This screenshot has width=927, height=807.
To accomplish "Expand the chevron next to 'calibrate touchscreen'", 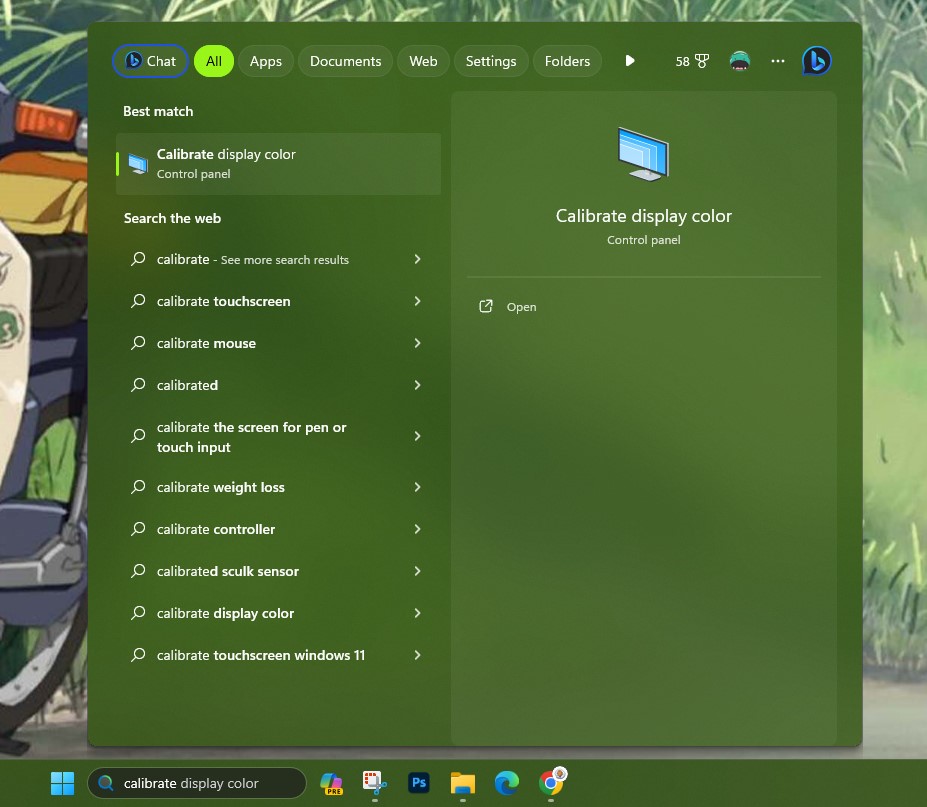I will [x=417, y=301].
